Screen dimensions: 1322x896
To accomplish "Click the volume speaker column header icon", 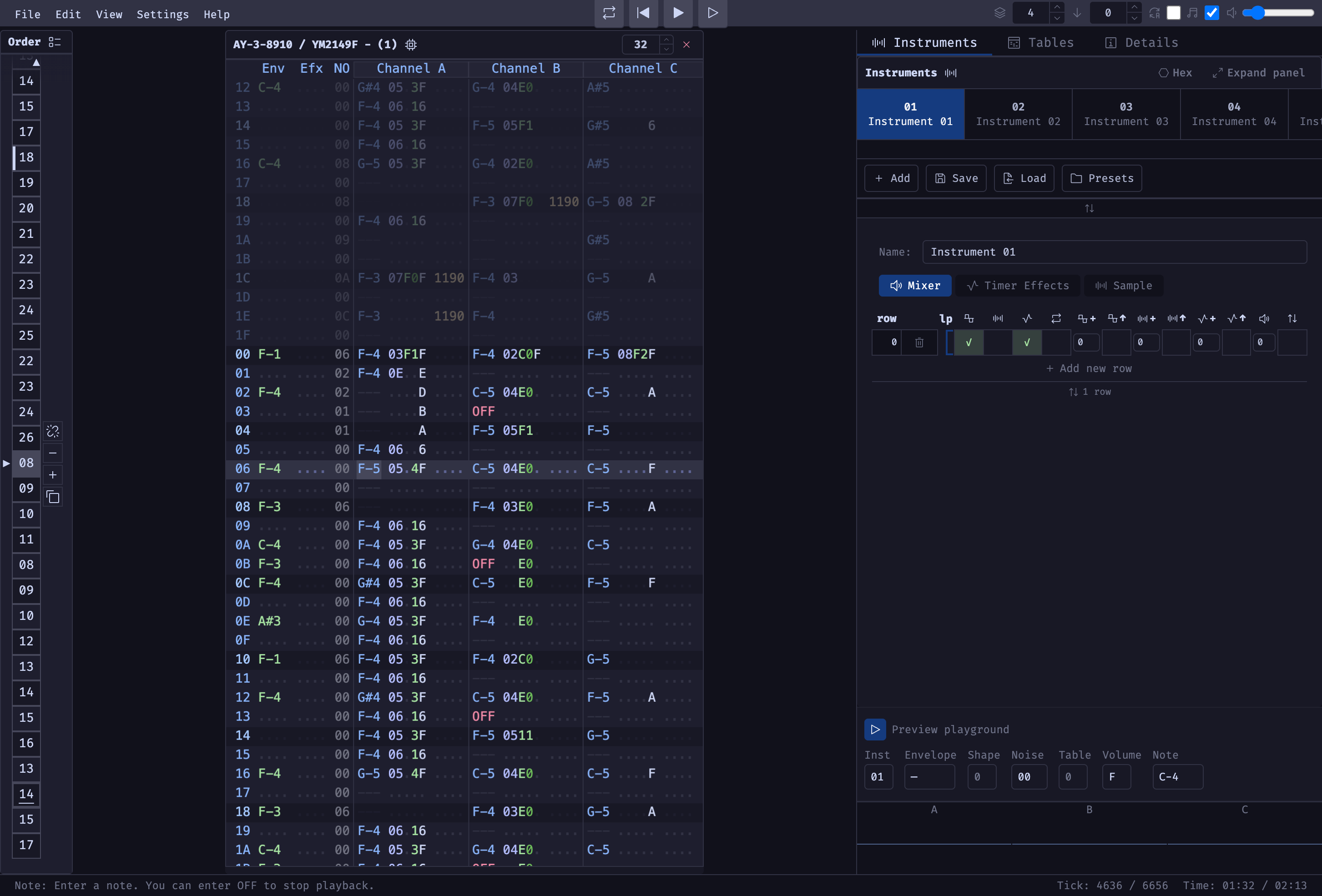I will click(x=1264, y=318).
